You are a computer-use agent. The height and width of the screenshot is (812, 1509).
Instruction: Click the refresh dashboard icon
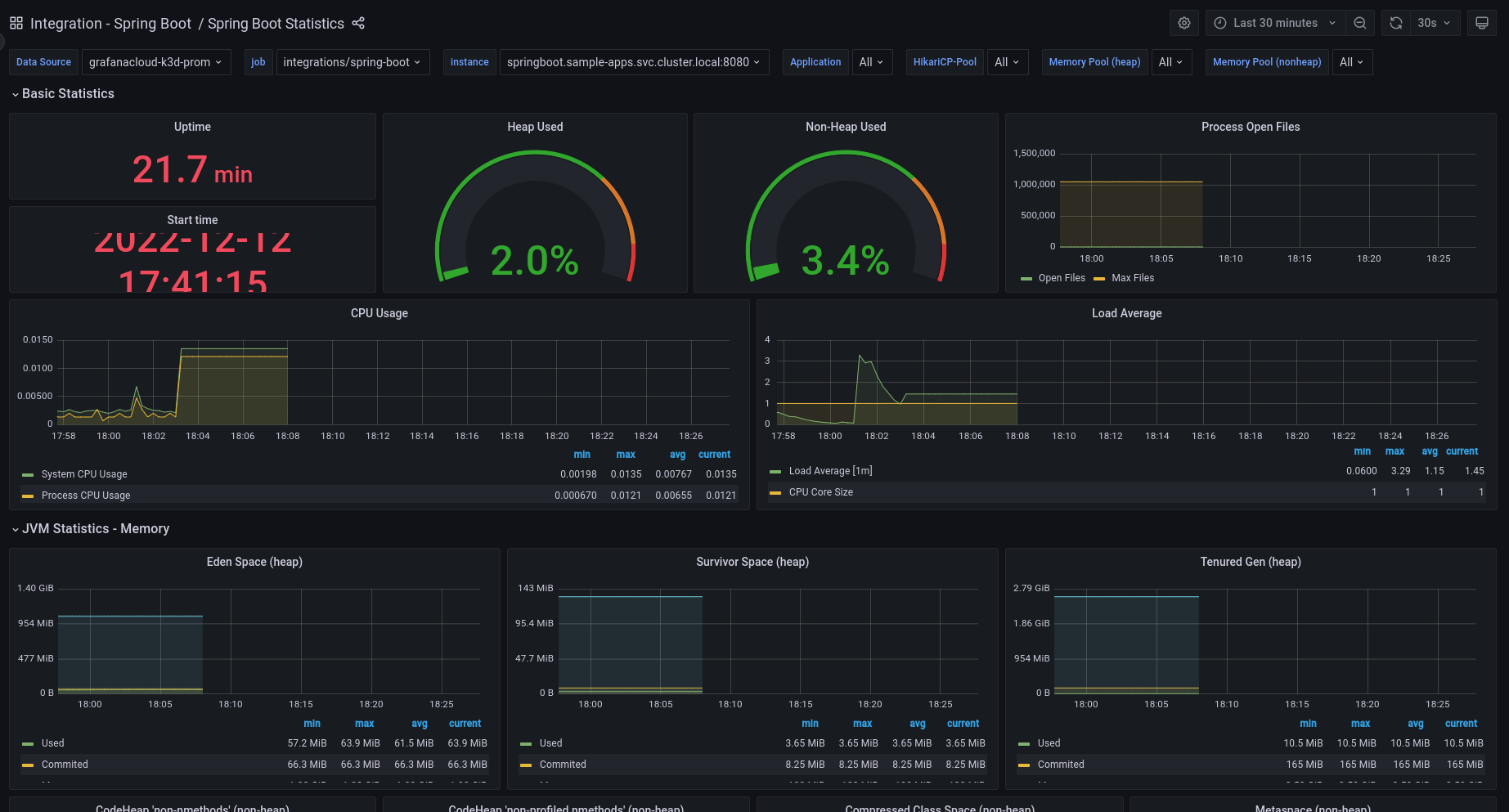(x=1395, y=22)
